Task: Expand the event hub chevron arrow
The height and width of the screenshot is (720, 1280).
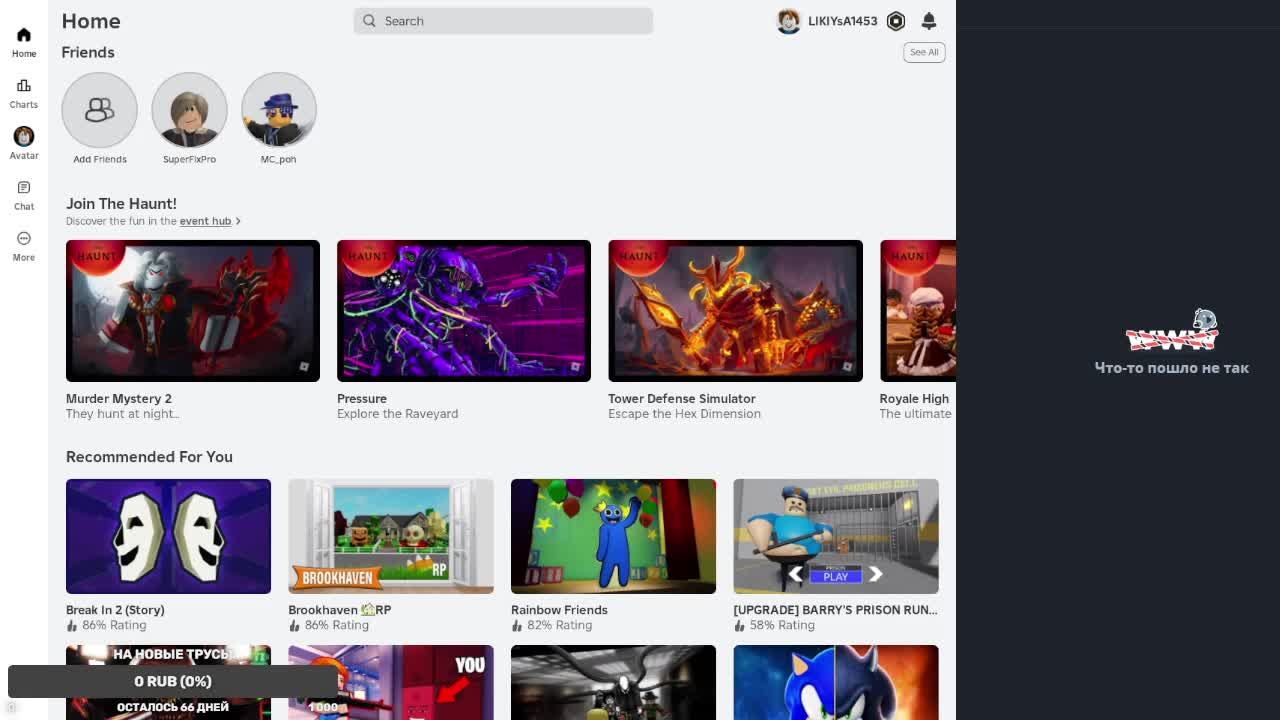Action: pyautogui.click(x=238, y=221)
